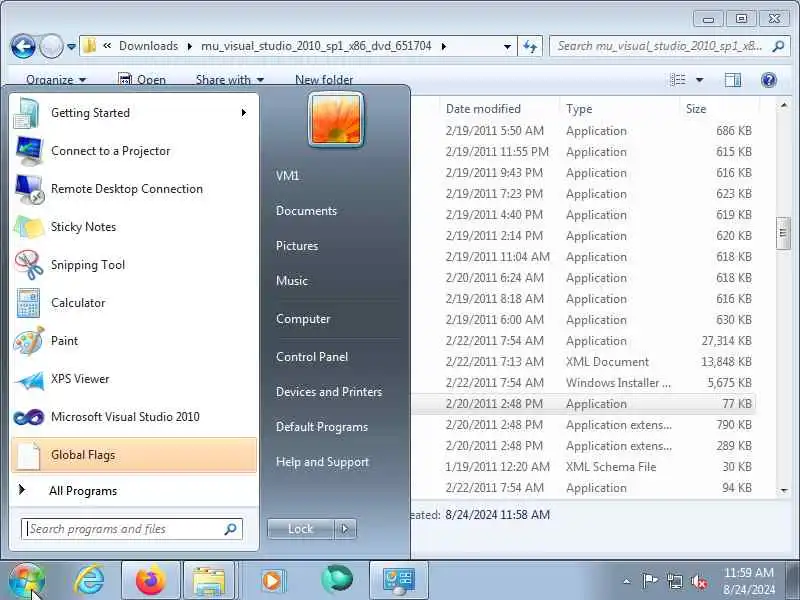Open Remote Desktop Connection

pyautogui.click(x=134, y=189)
